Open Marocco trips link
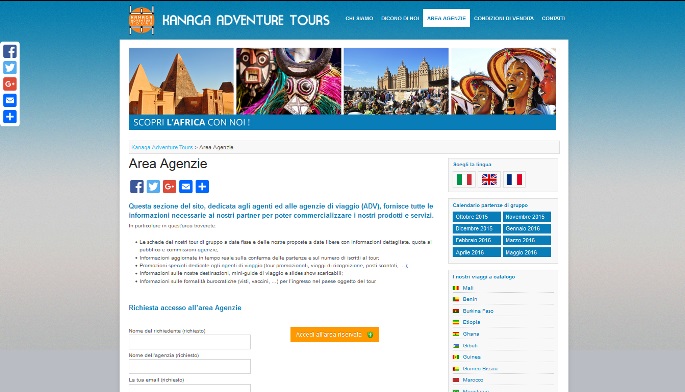Viewport: 685px width, 392px height. 473,380
